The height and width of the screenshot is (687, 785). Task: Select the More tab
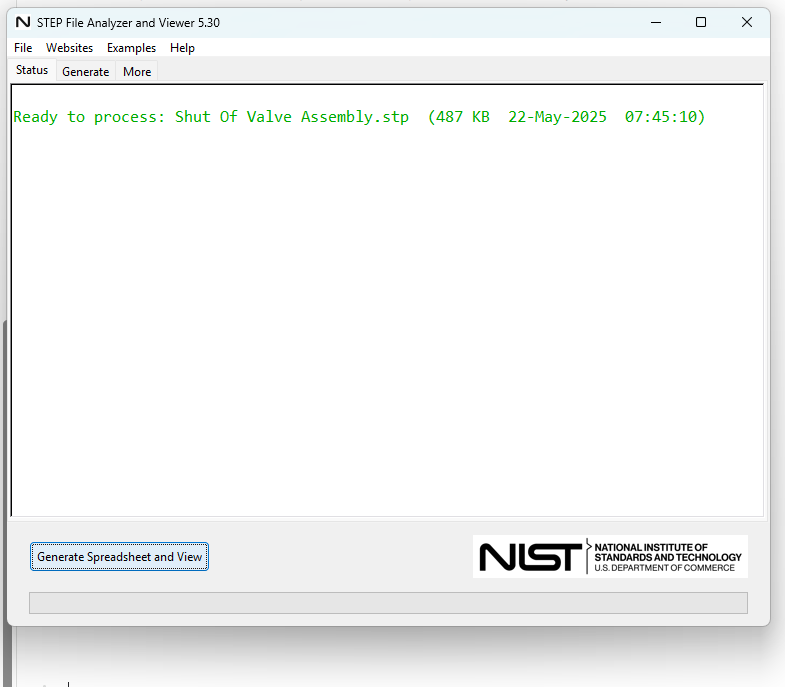pos(137,72)
